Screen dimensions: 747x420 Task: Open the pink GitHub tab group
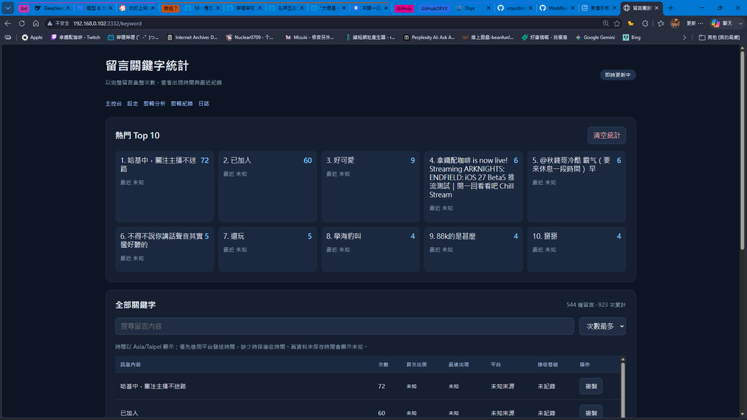click(x=404, y=9)
